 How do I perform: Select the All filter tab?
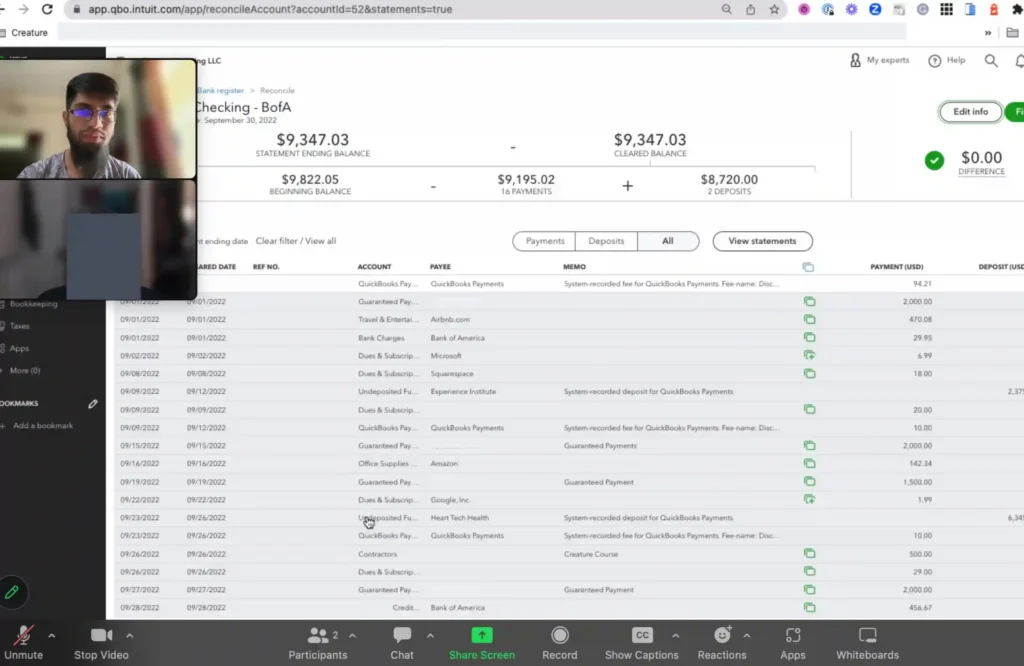tap(667, 241)
